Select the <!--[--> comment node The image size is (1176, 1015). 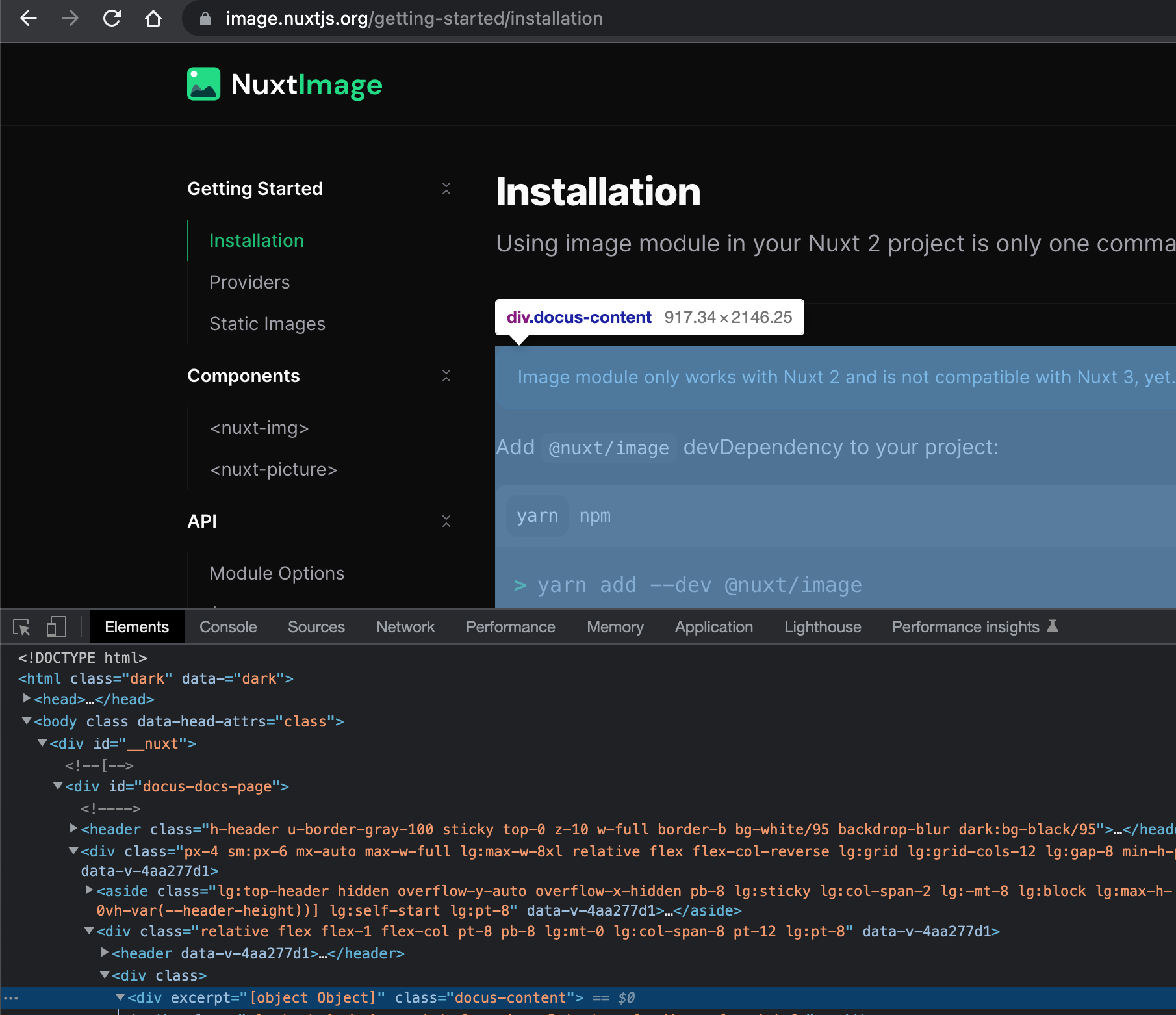99,765
